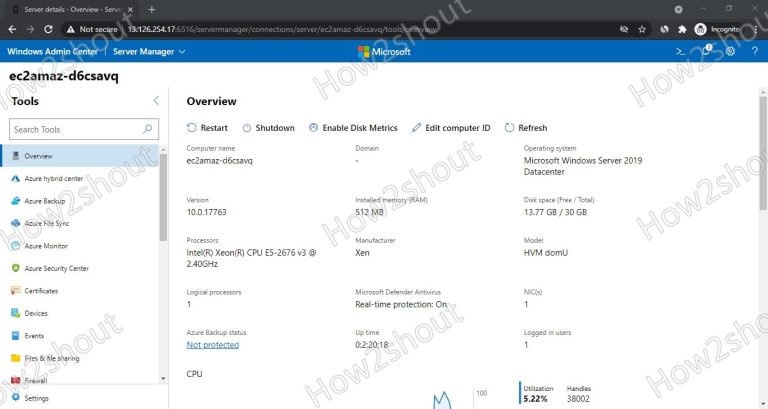768x409 pixels.
Task: Enable Disk Metrics
Action: [x=353, y=128]
